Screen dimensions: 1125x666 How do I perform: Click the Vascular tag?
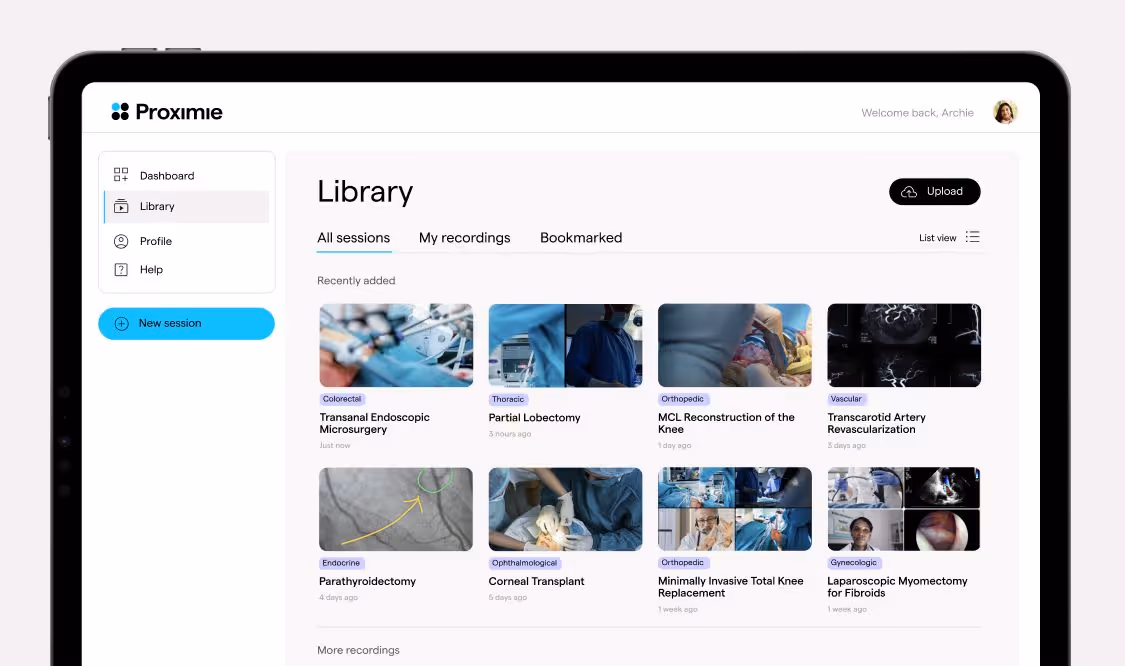pyautogui.click(x=846, y=399)
